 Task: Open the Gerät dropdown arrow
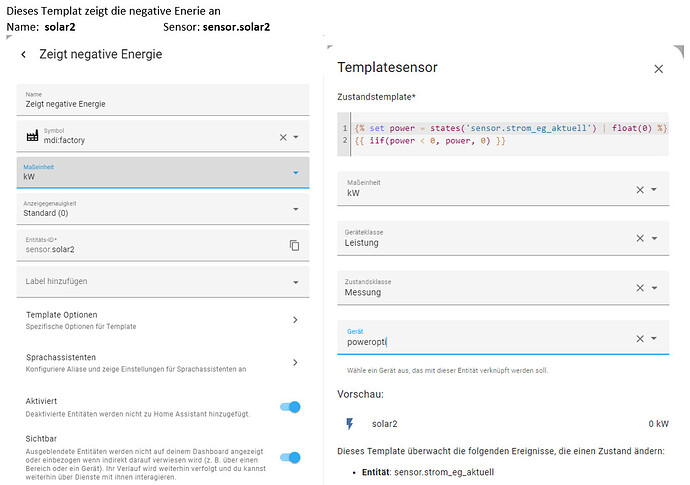(x=654, y=338)
